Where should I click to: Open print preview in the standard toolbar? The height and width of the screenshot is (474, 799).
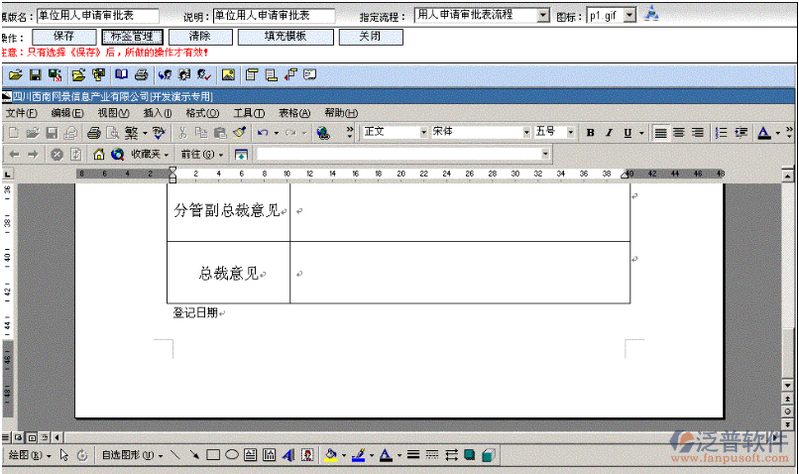pyautogui.click(x=112, y=133)
